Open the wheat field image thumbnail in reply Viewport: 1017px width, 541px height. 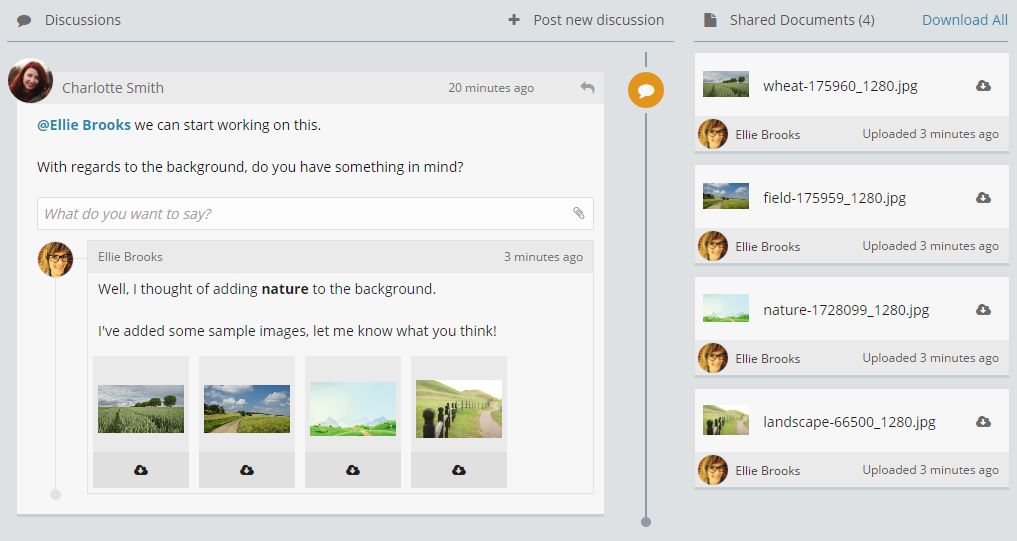141,409
